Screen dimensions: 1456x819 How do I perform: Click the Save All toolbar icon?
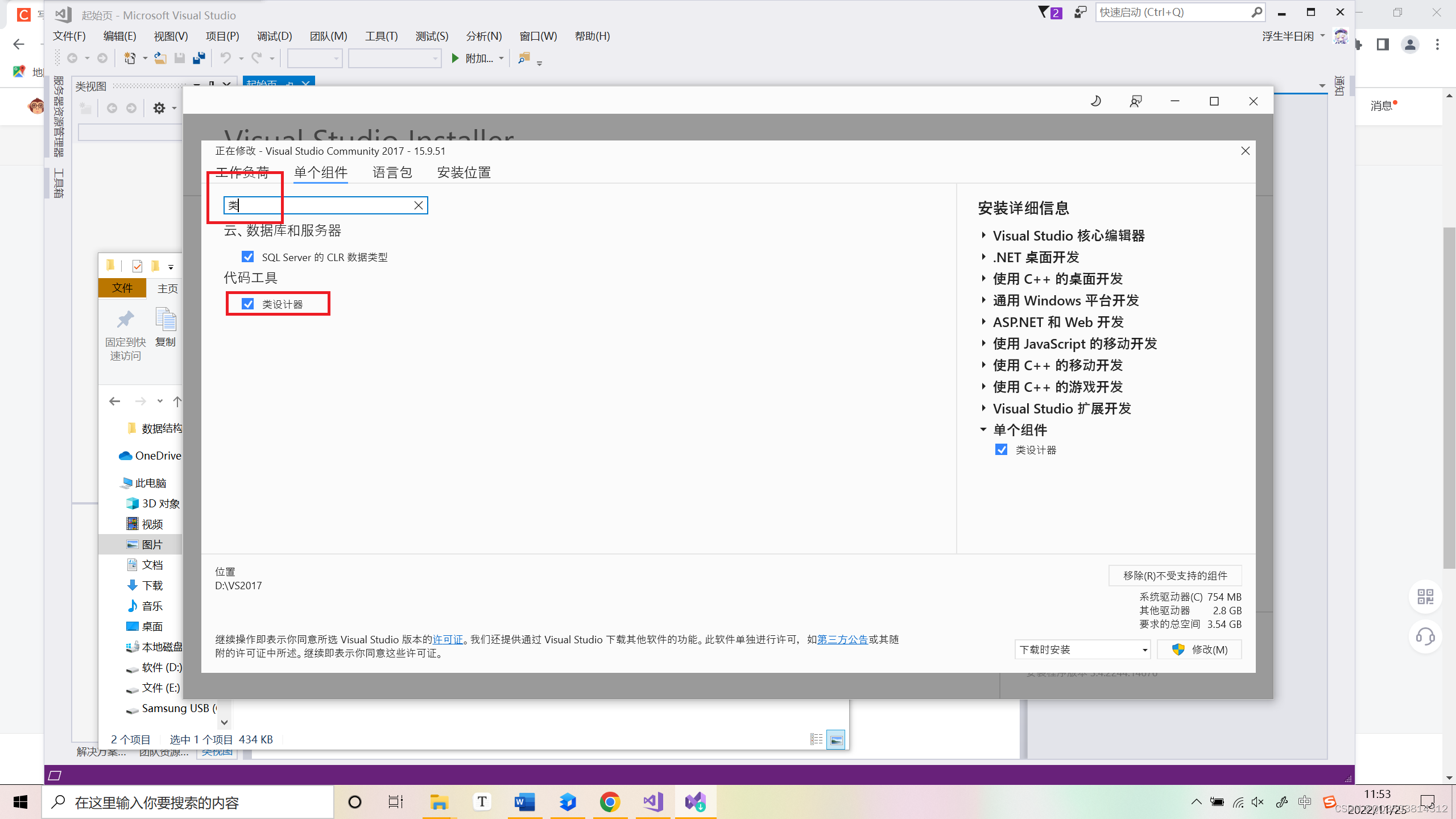(x=198, y=58)
